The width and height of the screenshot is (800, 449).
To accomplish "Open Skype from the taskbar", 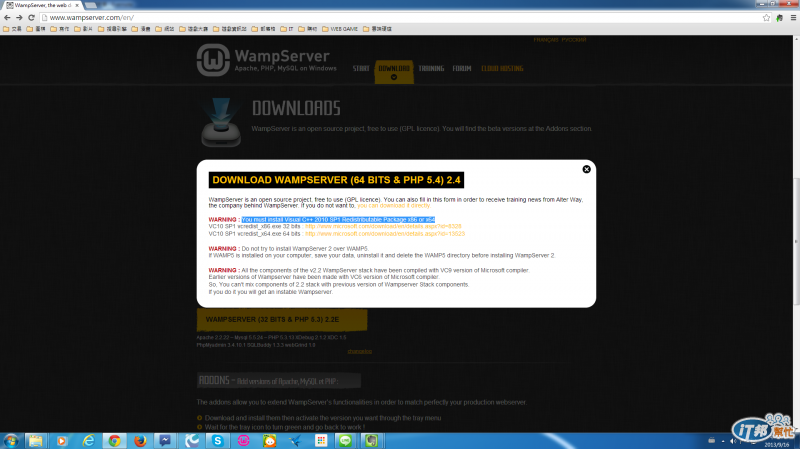I will [217, 441].
